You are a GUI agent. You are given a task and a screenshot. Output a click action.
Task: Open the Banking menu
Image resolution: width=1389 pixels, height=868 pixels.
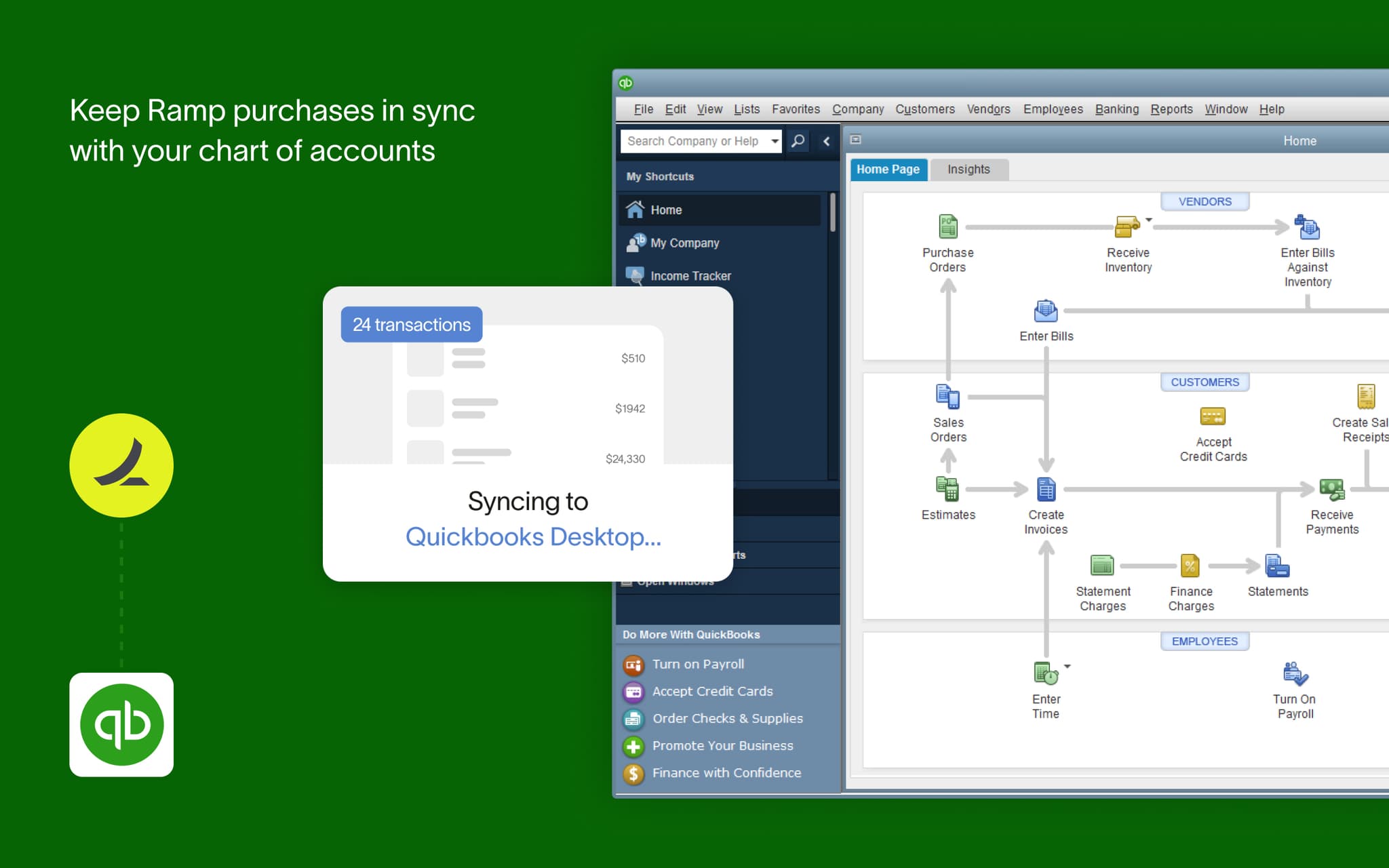pos(1116,109)
